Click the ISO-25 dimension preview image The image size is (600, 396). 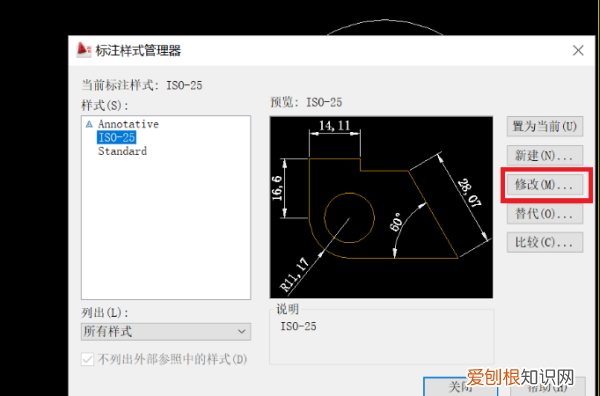[x=381, y=207]
